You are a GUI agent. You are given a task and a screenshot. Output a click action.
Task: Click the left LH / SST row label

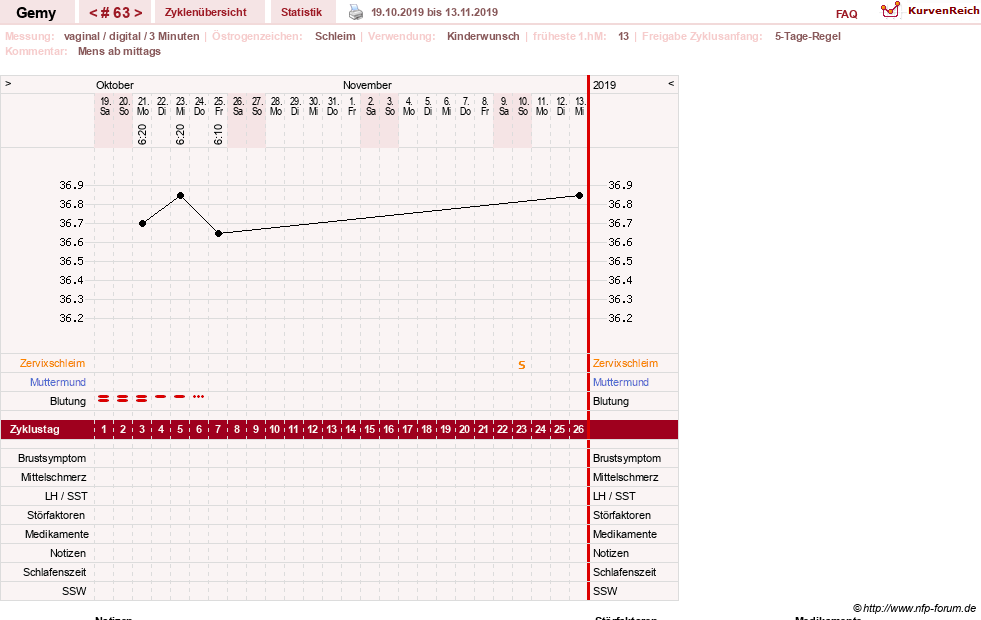click(x=66, y=496)
